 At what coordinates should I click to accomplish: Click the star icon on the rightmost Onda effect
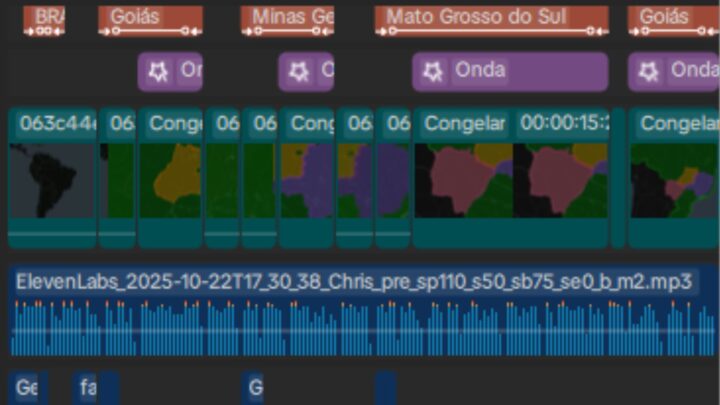point(648,72)
